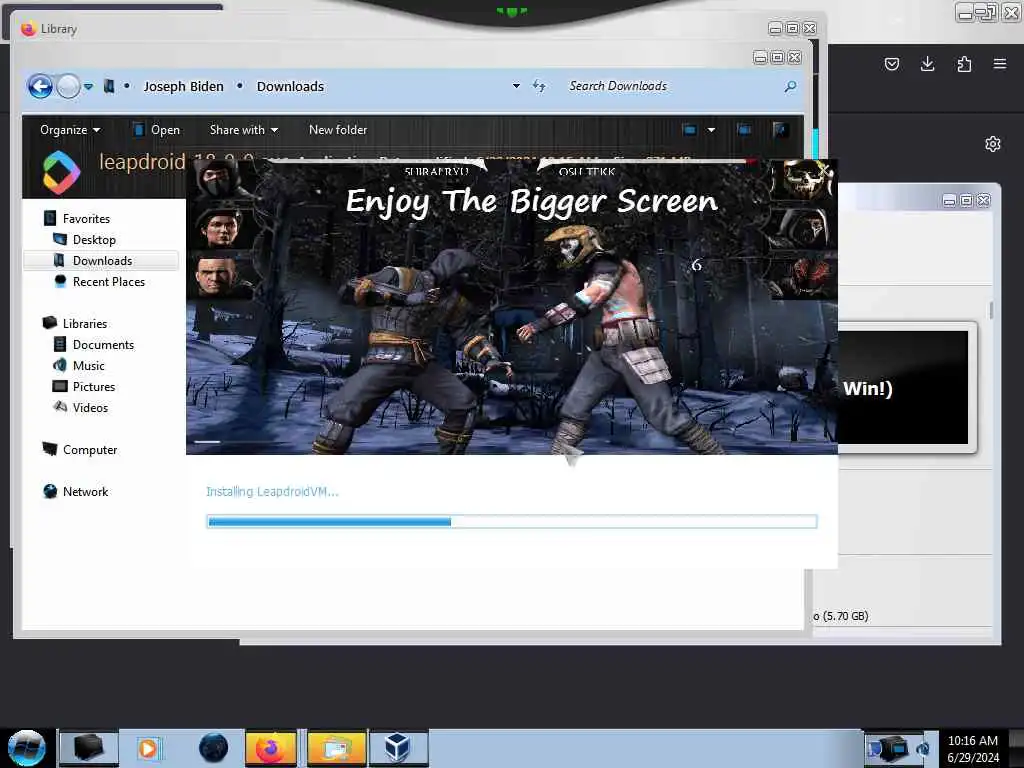The height and width of the screenshot is (768, 1024).
Task: Open the Organize menu
Action: [70, 130]
